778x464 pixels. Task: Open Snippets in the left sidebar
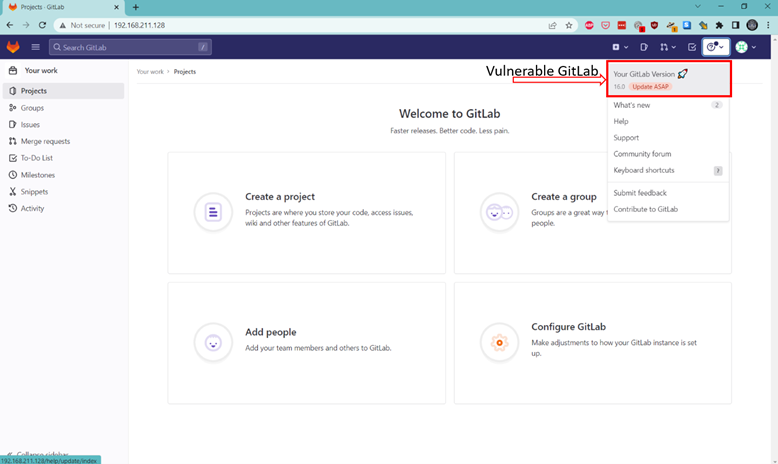[35, 192]
